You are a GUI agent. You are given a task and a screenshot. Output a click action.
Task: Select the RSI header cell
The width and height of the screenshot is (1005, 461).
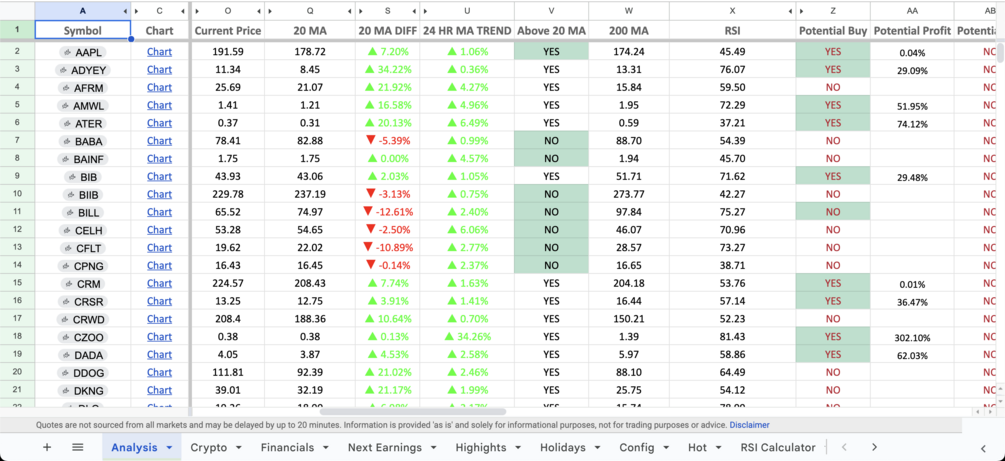(732, 30)
